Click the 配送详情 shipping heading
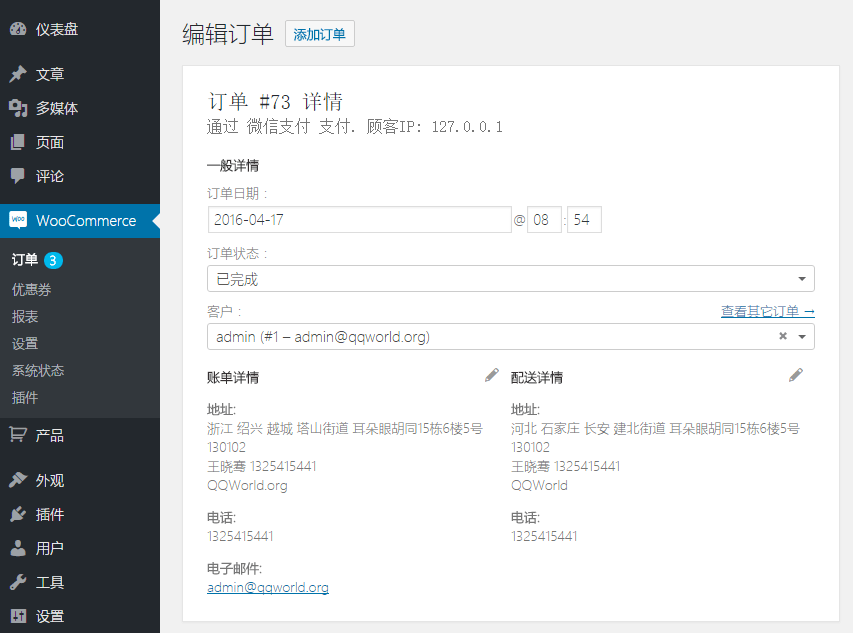The height and width of the screenshot is (633, 853). [x=537, y=377]
